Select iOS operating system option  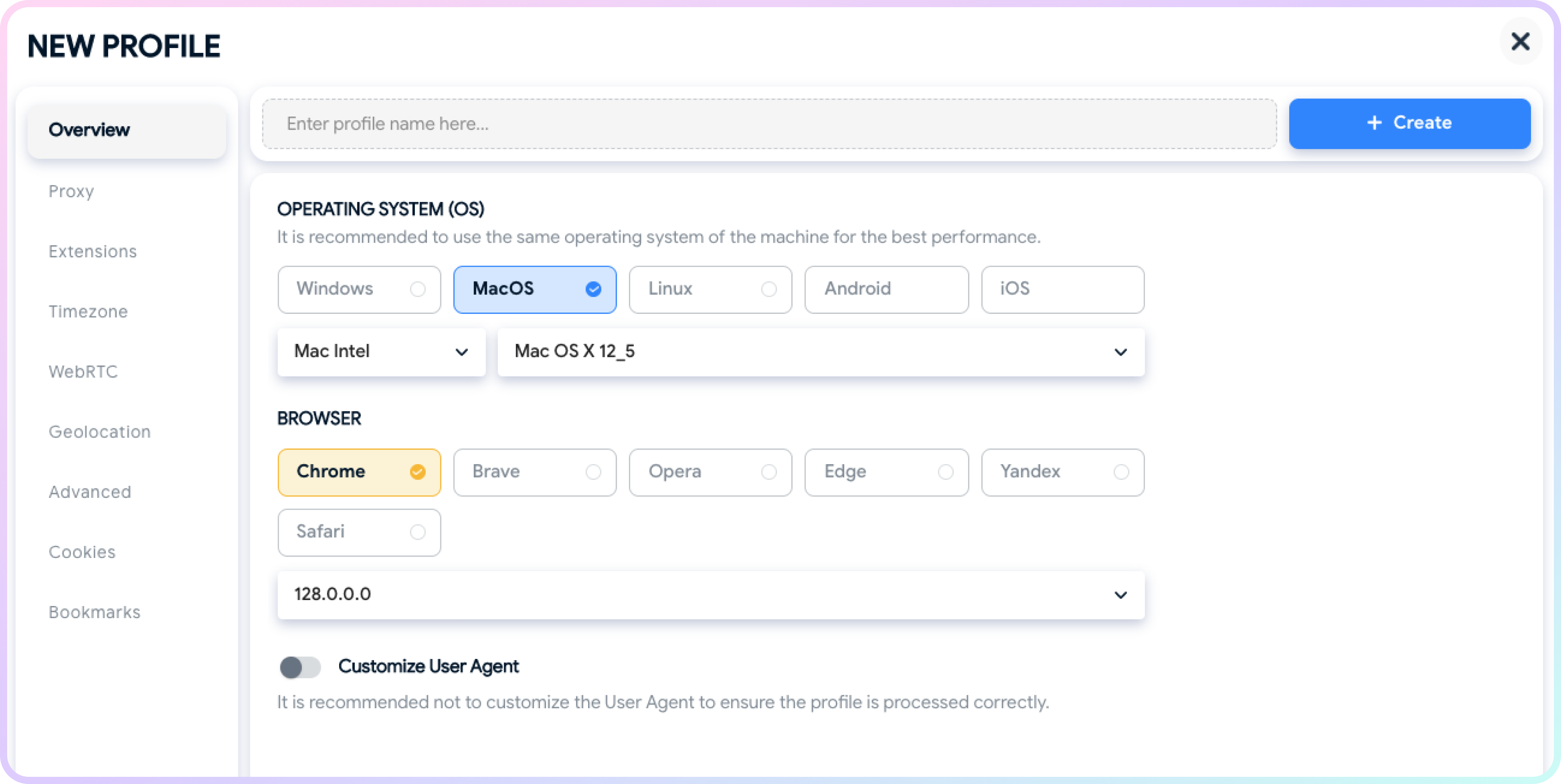pyautogui.click(x=1062, y=289)
